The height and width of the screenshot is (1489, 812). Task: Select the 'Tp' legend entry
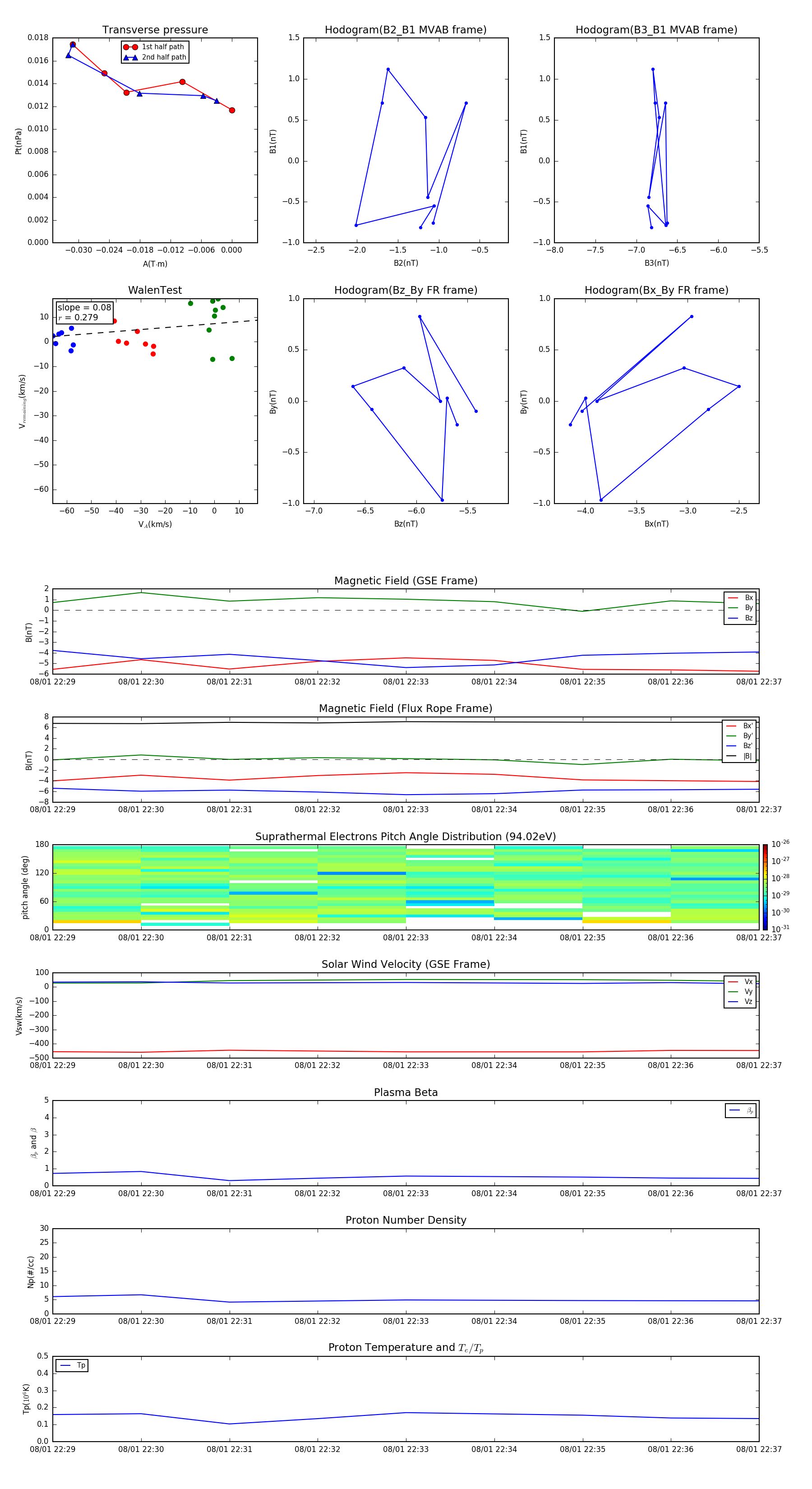[72, 1366]
